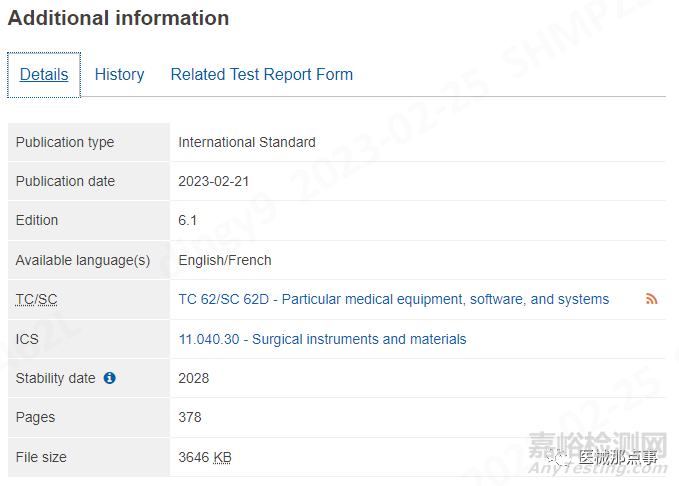
Task: Click the page count 378
Action: pos(190,417)
